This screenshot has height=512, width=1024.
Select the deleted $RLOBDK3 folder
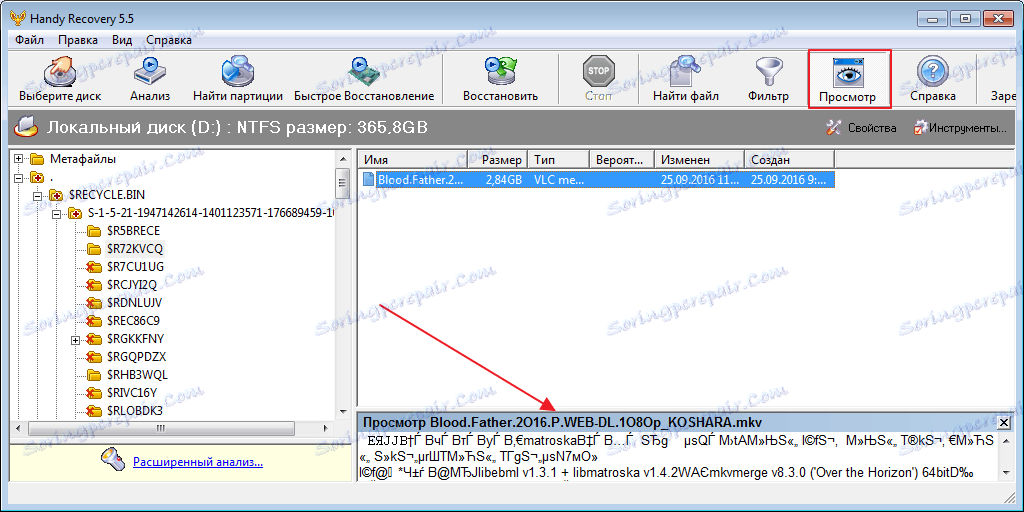135,411
